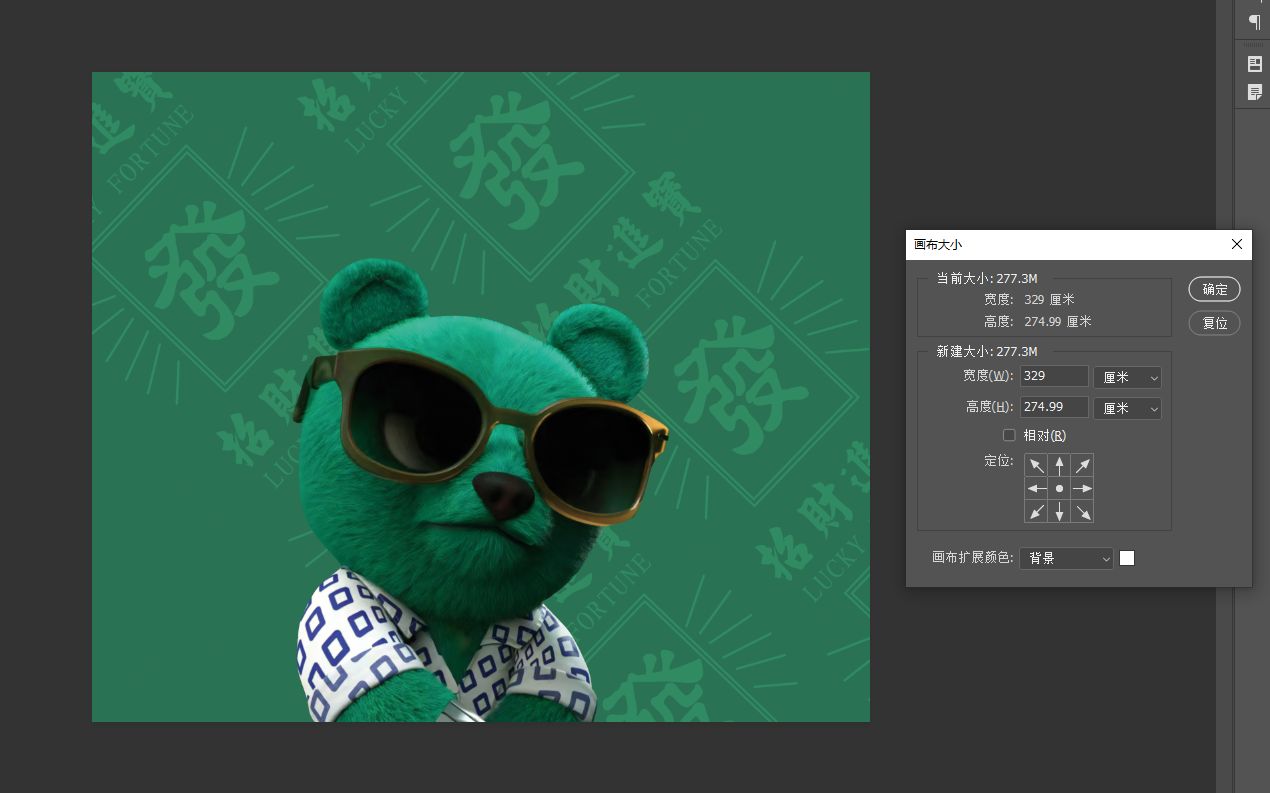Image resolution: width=1270 pixels, height=793 pixels.
Task: Expand the 画布扩展颜色 dropdown set to 背景
Action: coord(1066,558)
